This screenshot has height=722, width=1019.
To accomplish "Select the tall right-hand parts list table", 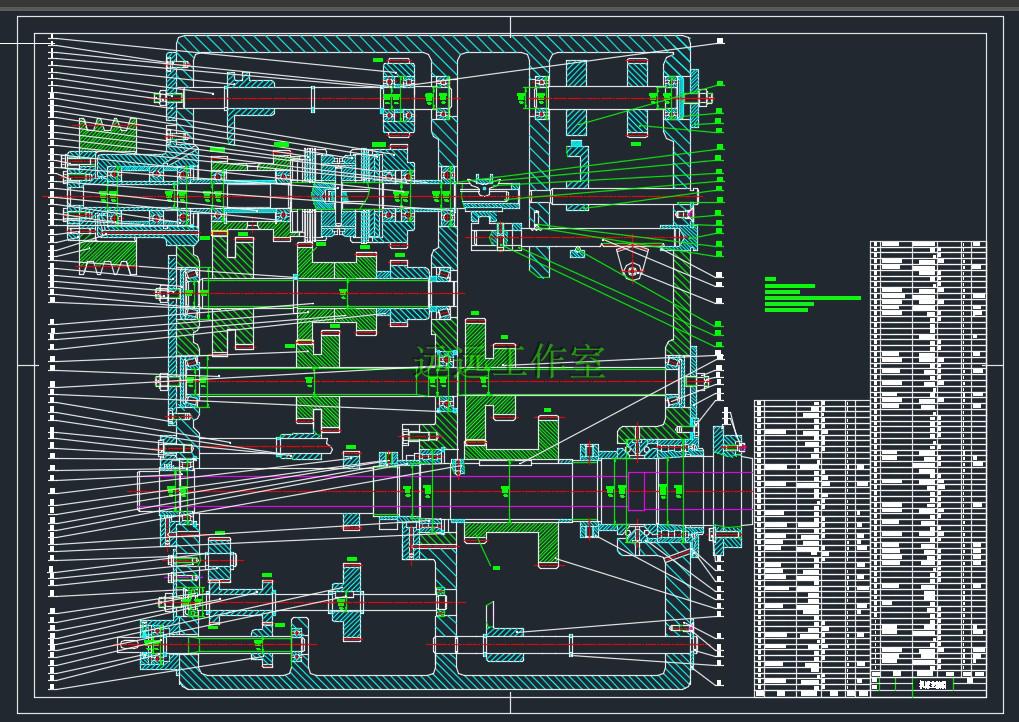I will click(x=928, y=459).
